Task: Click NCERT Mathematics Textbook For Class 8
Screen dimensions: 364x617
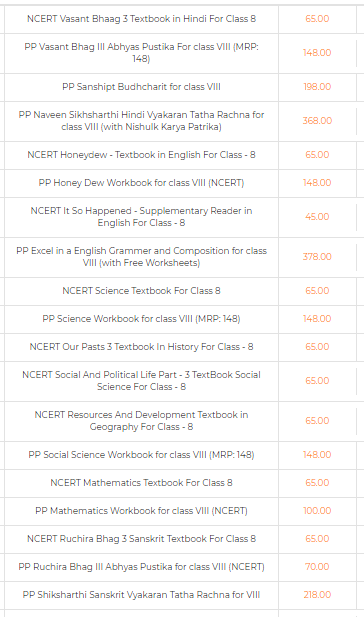Action: pyautogui.click(x=141, y=483)
